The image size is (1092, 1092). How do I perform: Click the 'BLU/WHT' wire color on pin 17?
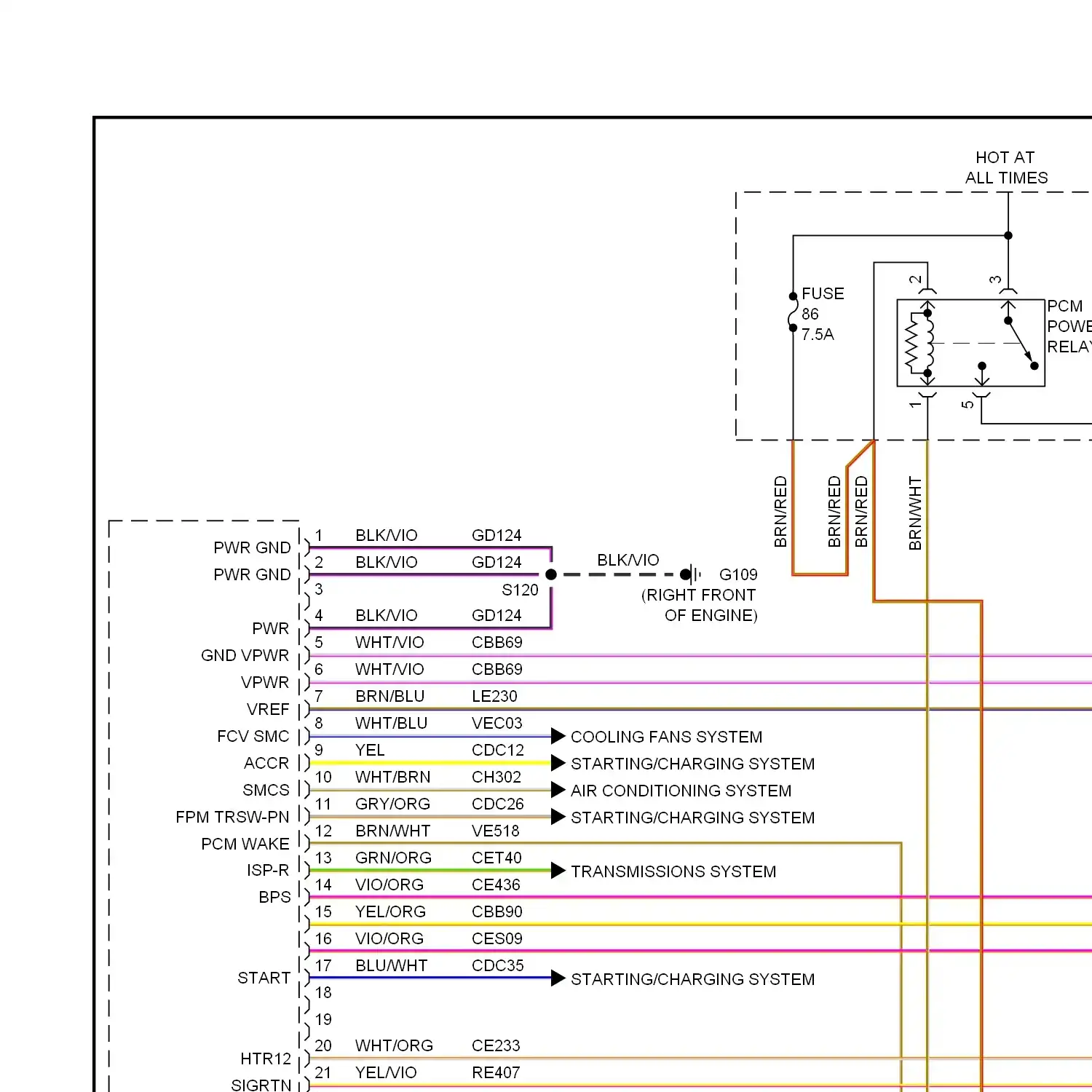[391, 965]
